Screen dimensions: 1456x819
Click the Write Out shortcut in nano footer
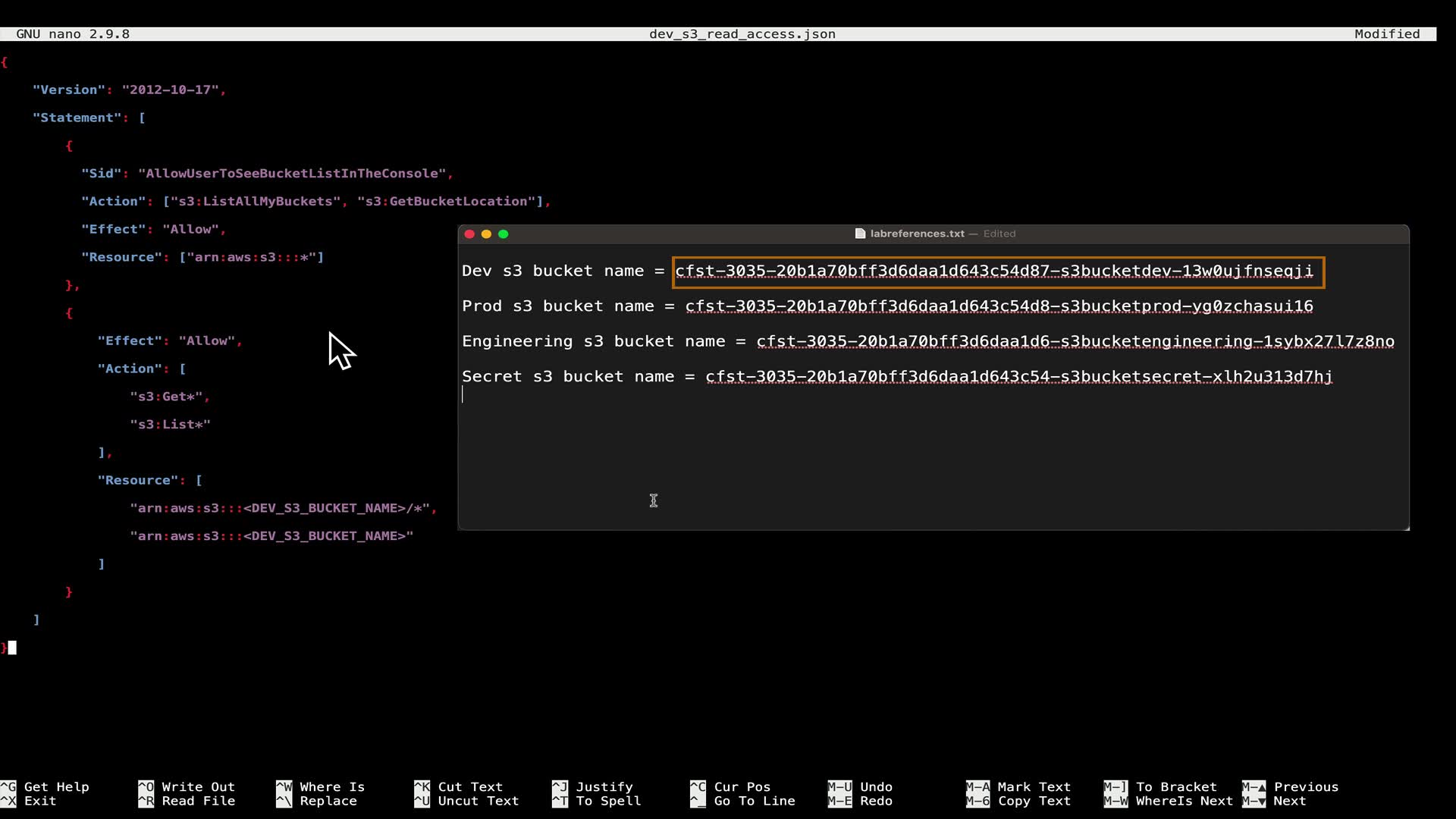[x=198, y=787]
